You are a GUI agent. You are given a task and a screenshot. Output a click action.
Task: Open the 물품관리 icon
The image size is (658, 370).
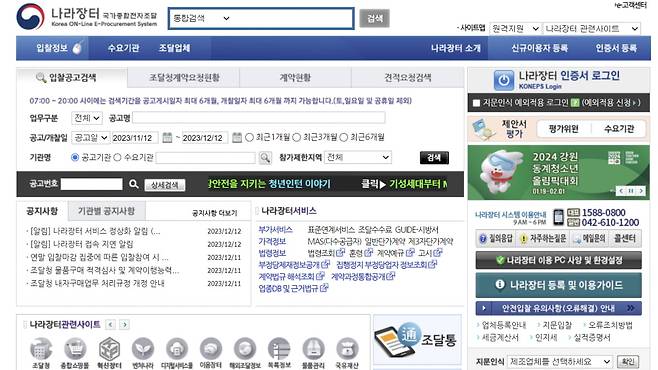coord(313,353)
